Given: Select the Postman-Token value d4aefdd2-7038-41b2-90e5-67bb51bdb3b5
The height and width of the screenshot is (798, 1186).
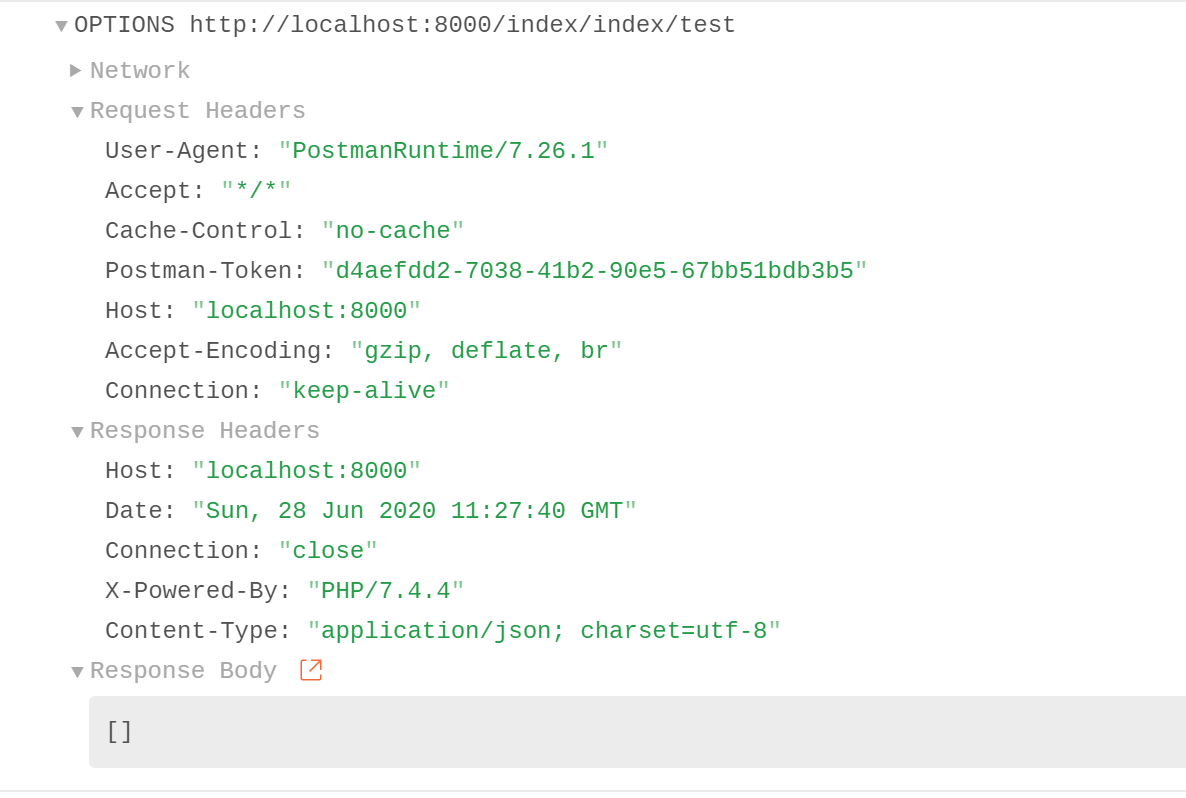Looking at the screenshot, I should (595, 271).
